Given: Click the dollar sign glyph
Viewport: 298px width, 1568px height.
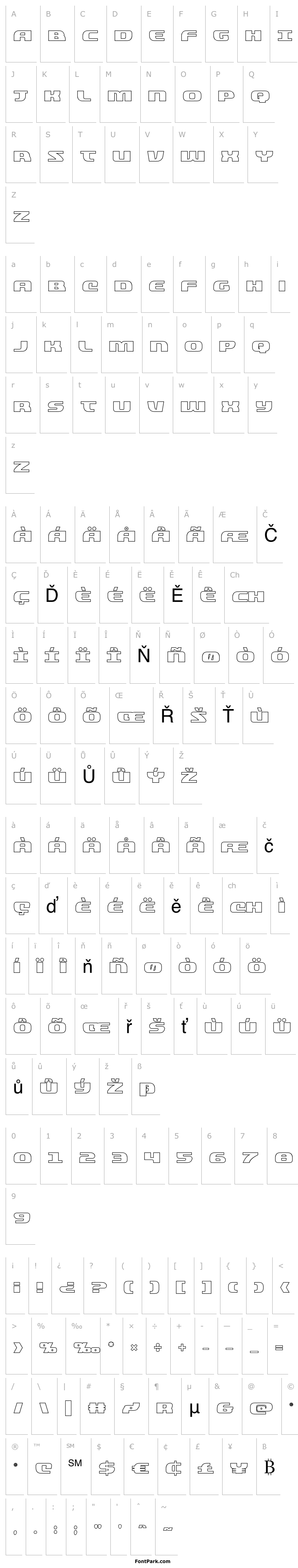Looking at the screenshot, I should pos(108,1469).
